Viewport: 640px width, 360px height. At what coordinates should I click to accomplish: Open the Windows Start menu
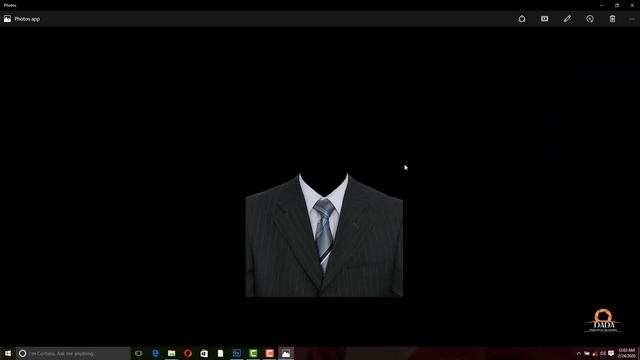(x=8, y=353)
